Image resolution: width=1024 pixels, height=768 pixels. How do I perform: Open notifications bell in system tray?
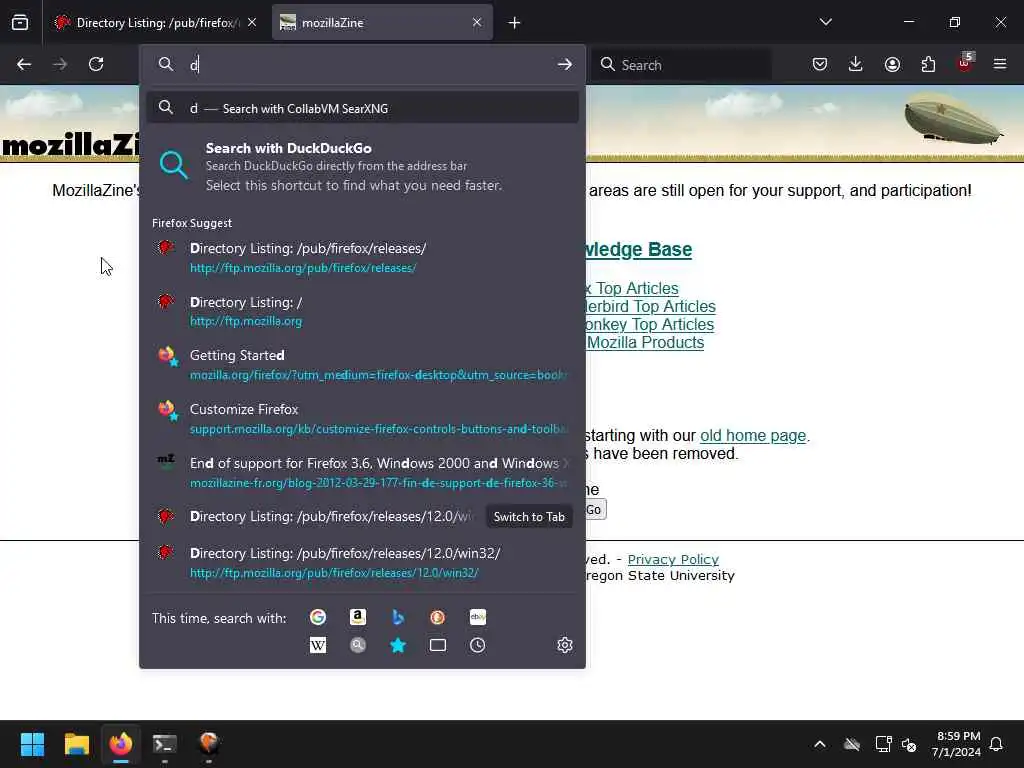point(996,744)
